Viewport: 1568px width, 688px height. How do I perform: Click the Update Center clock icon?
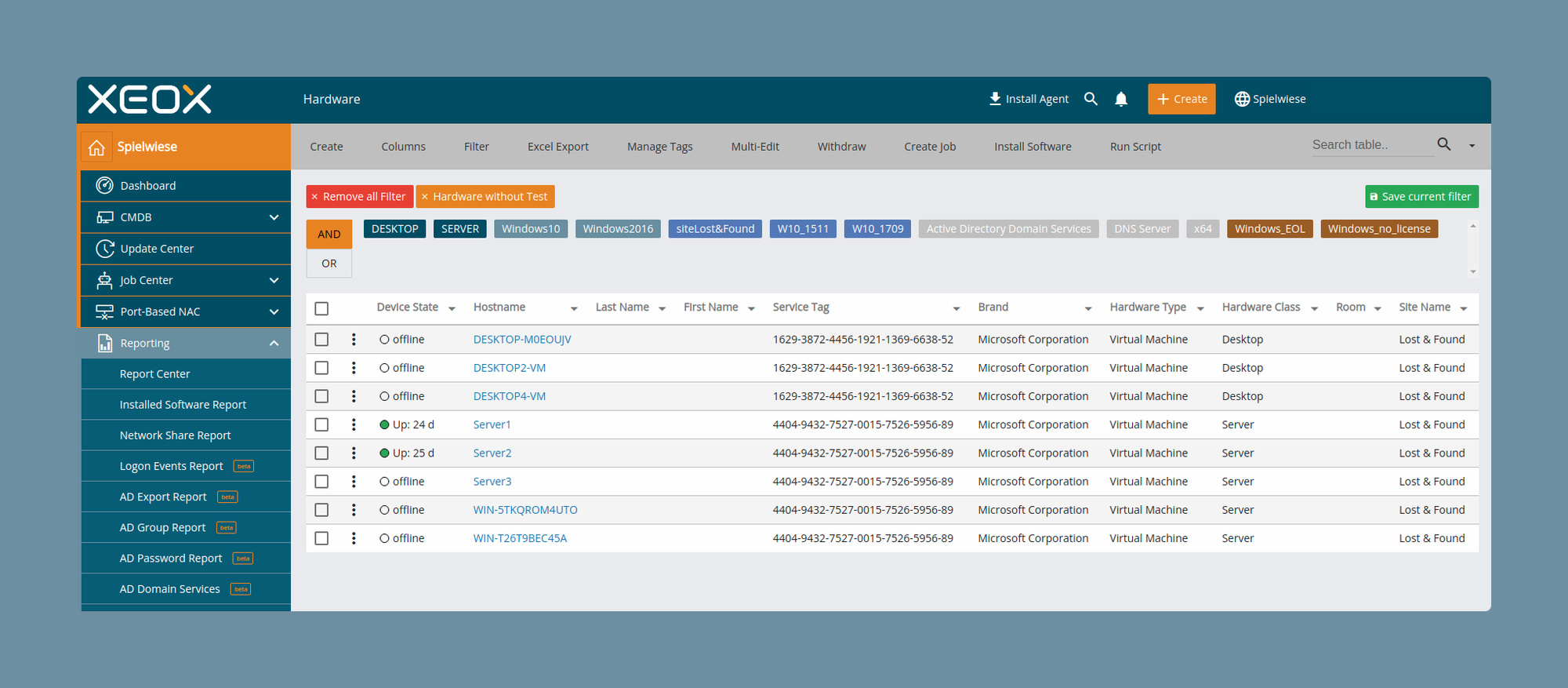click(x=104, y=249)
